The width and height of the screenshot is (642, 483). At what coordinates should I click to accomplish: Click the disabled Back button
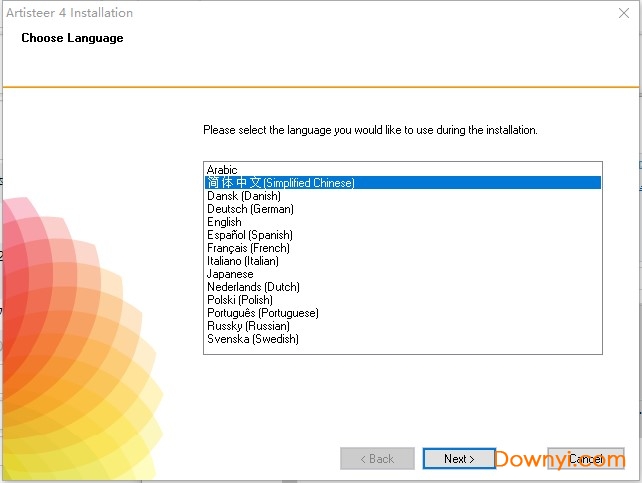377,459
